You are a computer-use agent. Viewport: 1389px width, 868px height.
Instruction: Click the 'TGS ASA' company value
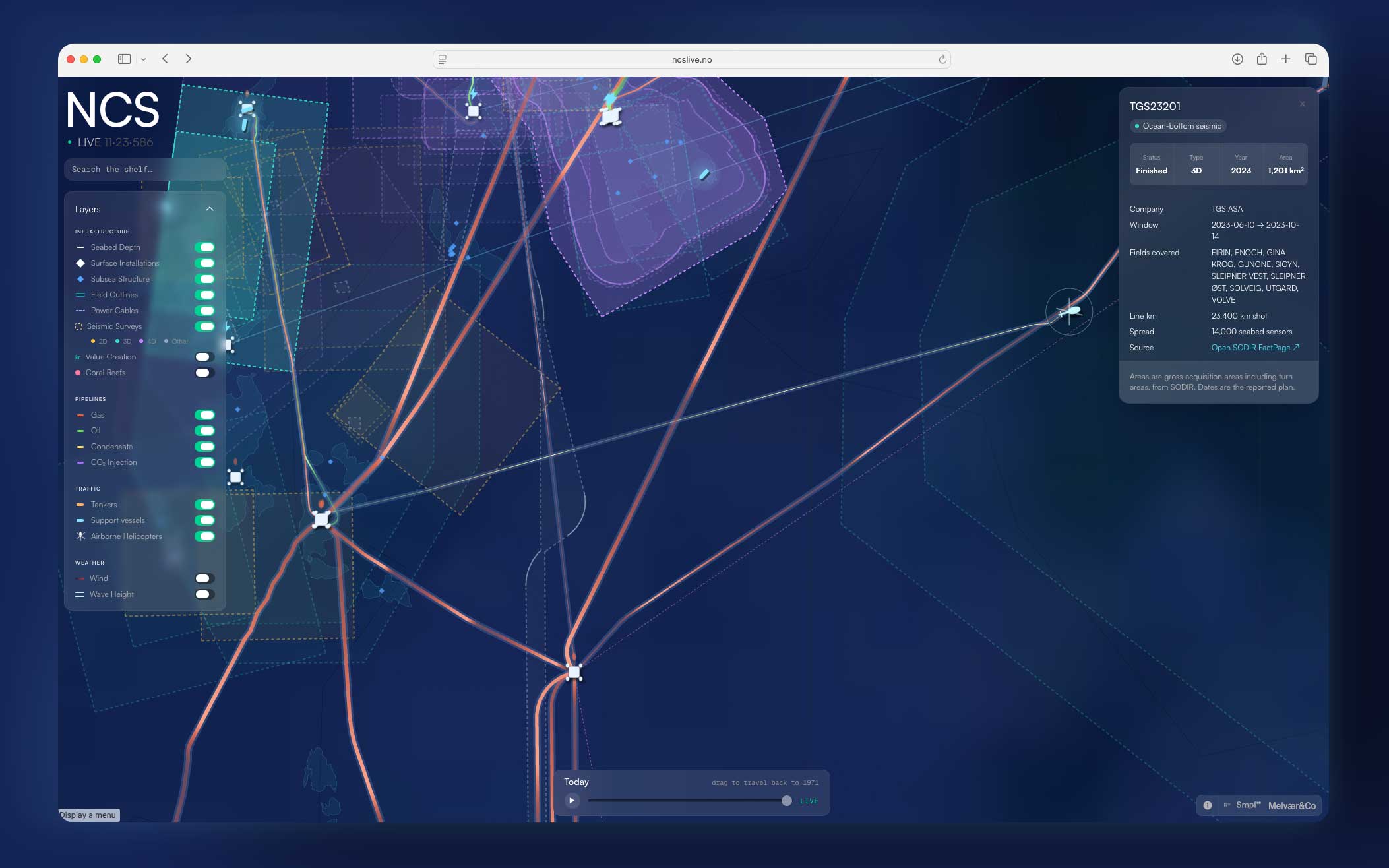[1227, 209]
